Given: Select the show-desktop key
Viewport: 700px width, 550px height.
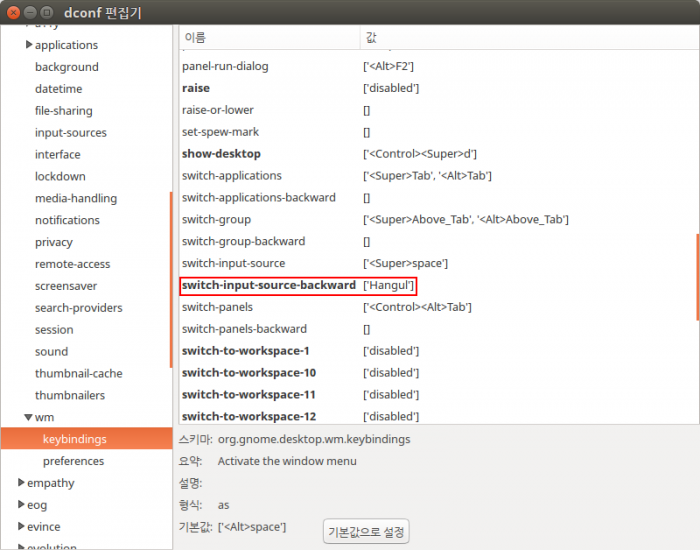Looking at the screenshot, I should (x=221, y=154).
